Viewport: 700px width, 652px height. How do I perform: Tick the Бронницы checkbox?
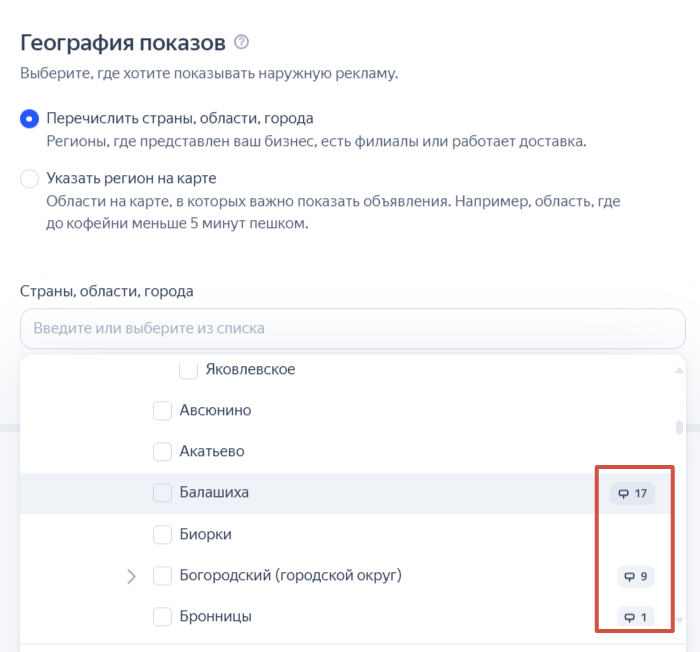(162, 617)
